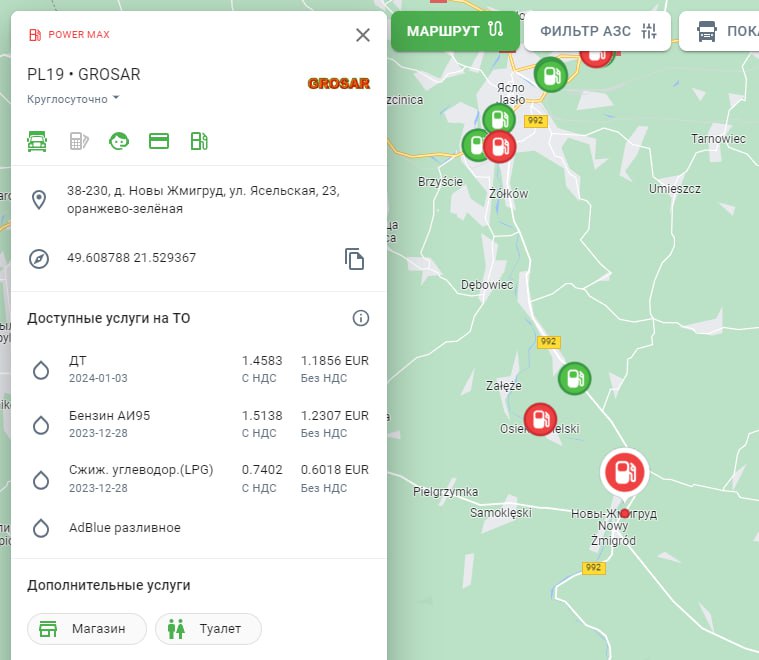The height and width of the screenshot is (660, 759).
Task: Select the red fuel marker near Osiek Jasielski
Action: 540,419
